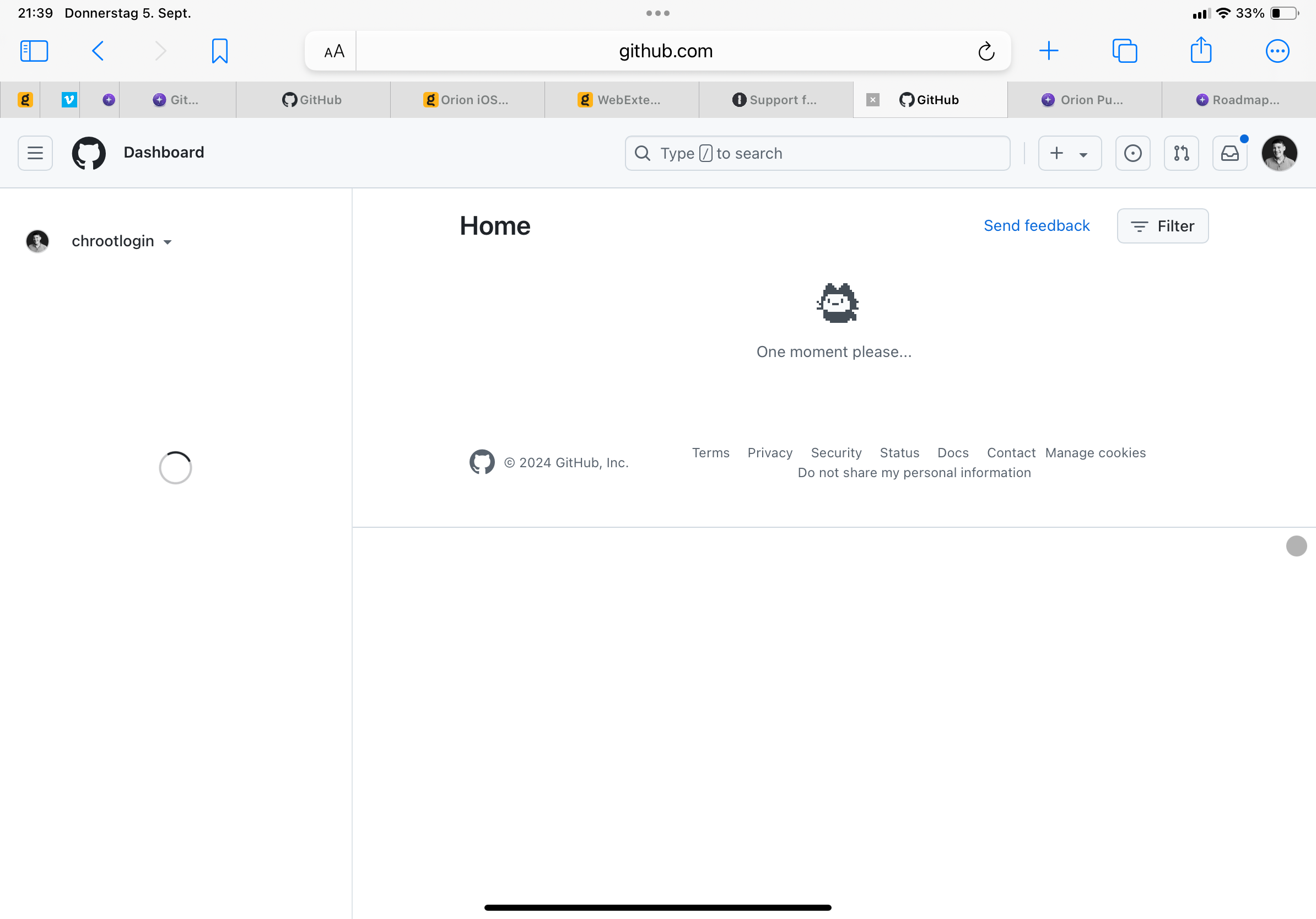This screenshot has height=919, width=1316.
Task: Close the active GitHub tab
Action: (872, 100)
